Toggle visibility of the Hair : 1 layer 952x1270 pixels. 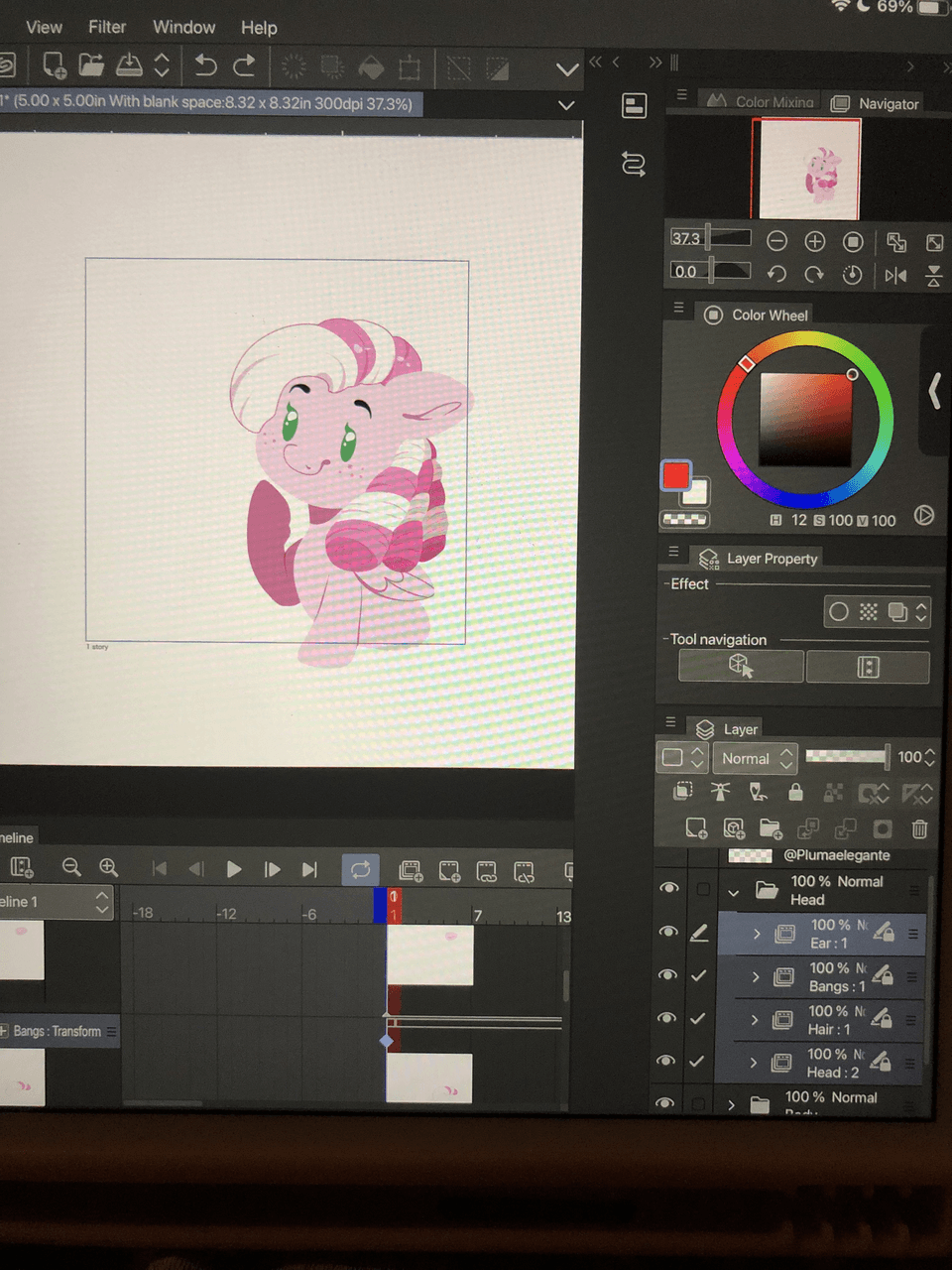[667, 1019]
